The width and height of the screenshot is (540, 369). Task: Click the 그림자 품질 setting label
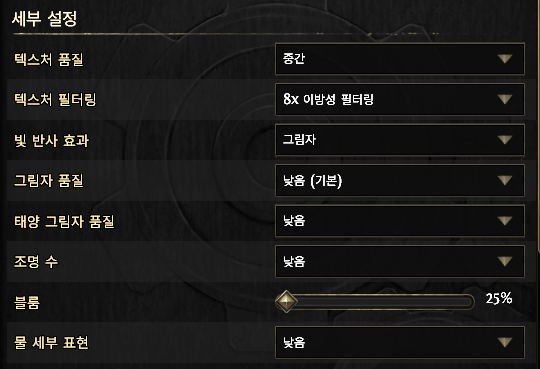click(49, 181)
